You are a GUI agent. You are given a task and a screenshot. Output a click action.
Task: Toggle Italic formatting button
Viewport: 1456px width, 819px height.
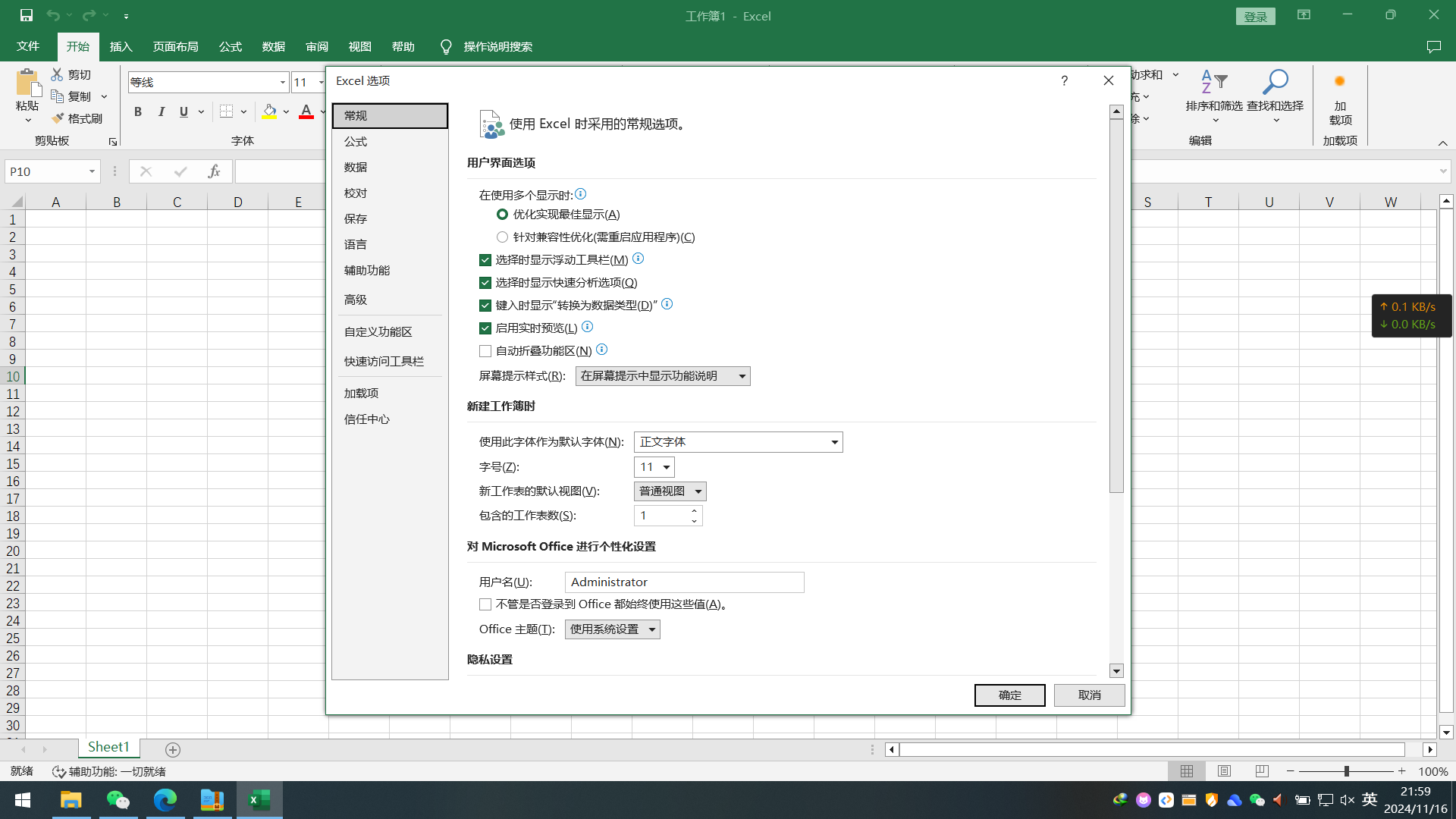[x=161, y=111]
